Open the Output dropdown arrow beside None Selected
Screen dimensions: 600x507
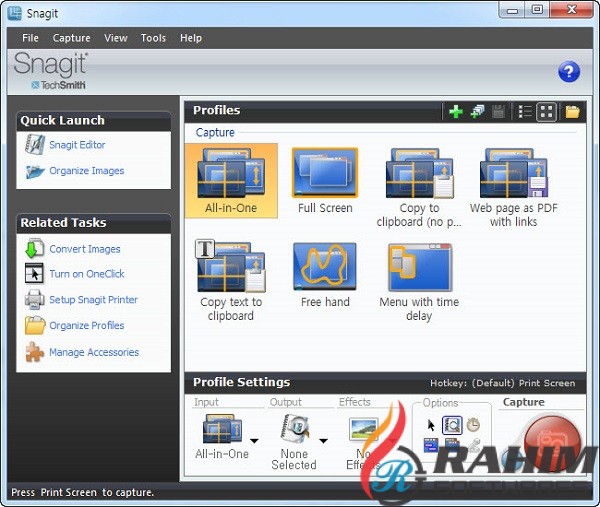[x=323, y=441]
